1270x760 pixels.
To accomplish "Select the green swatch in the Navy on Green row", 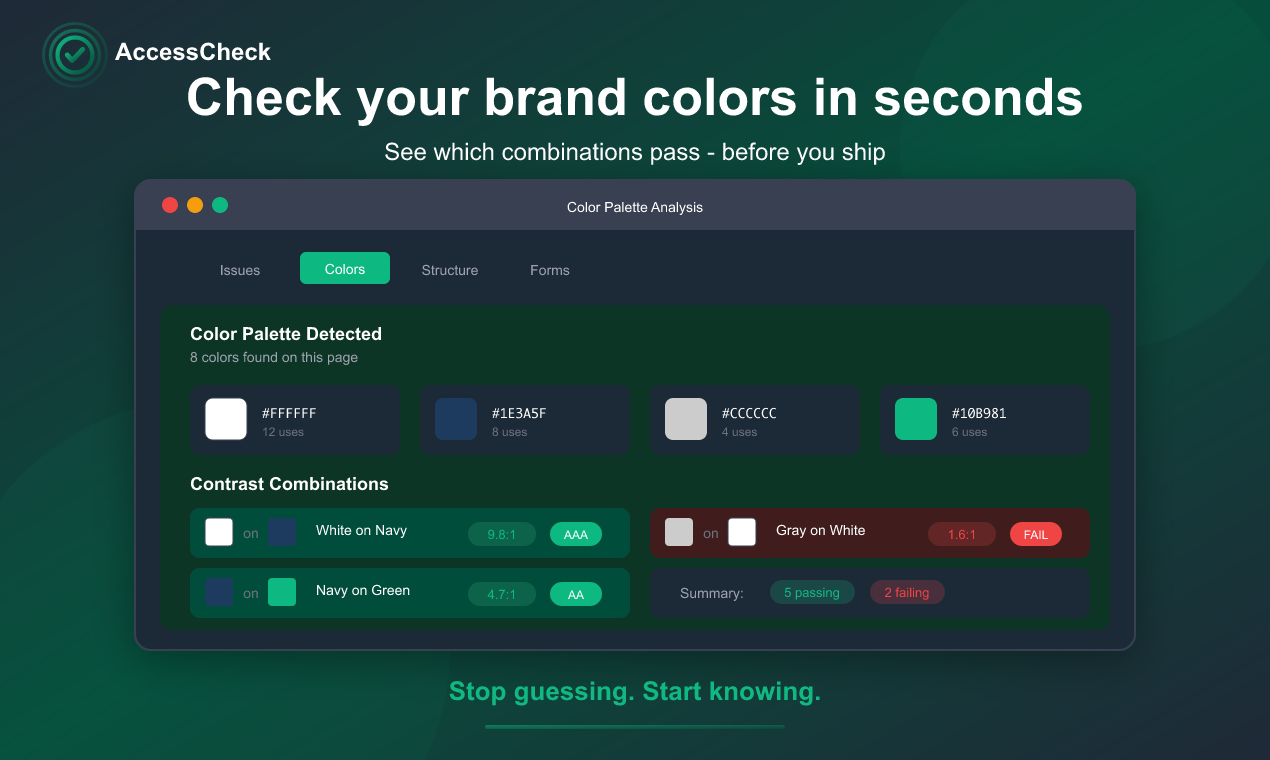I will [x=282, y=592].
